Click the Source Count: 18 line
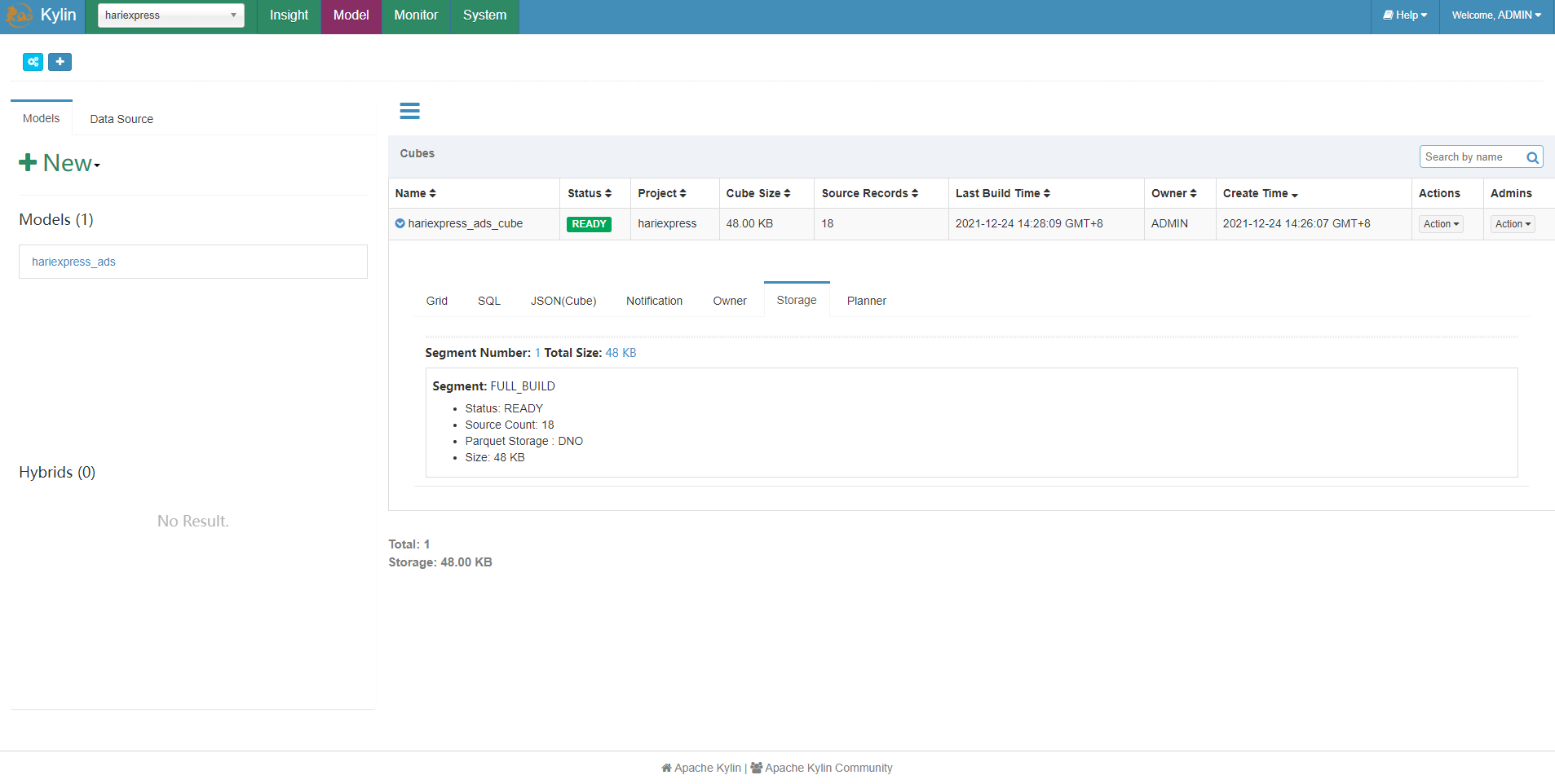This screenshot has width=1555, height=784. 510,425
